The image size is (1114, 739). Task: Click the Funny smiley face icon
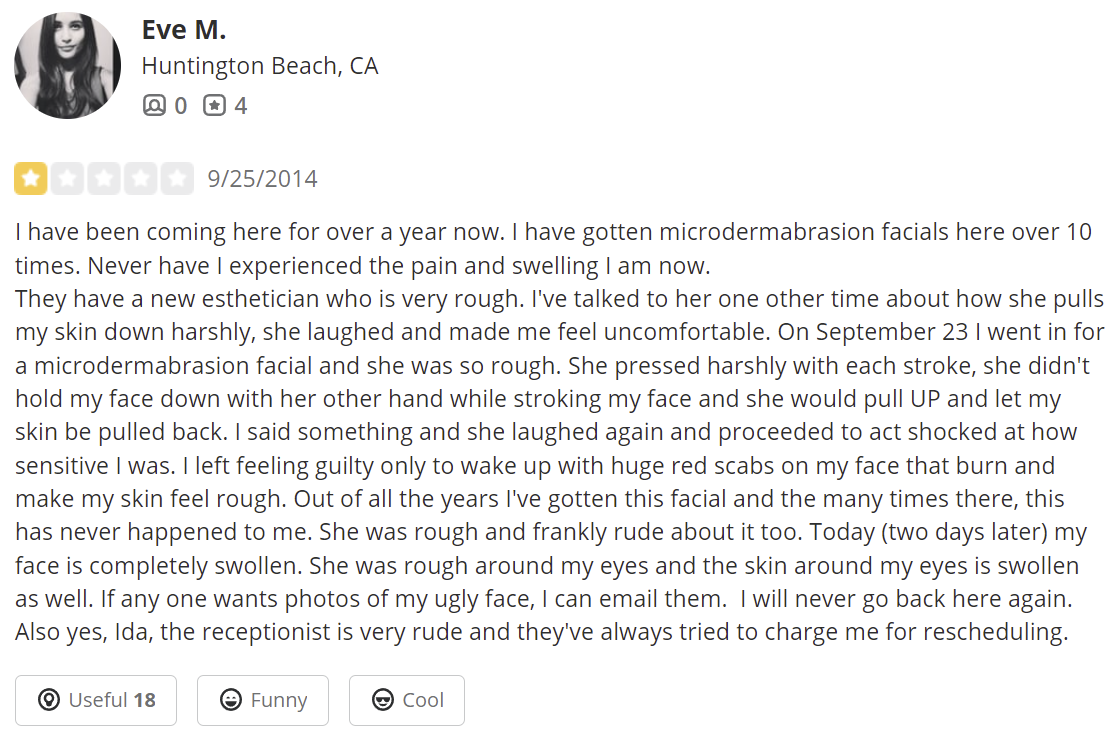[230, 700]
